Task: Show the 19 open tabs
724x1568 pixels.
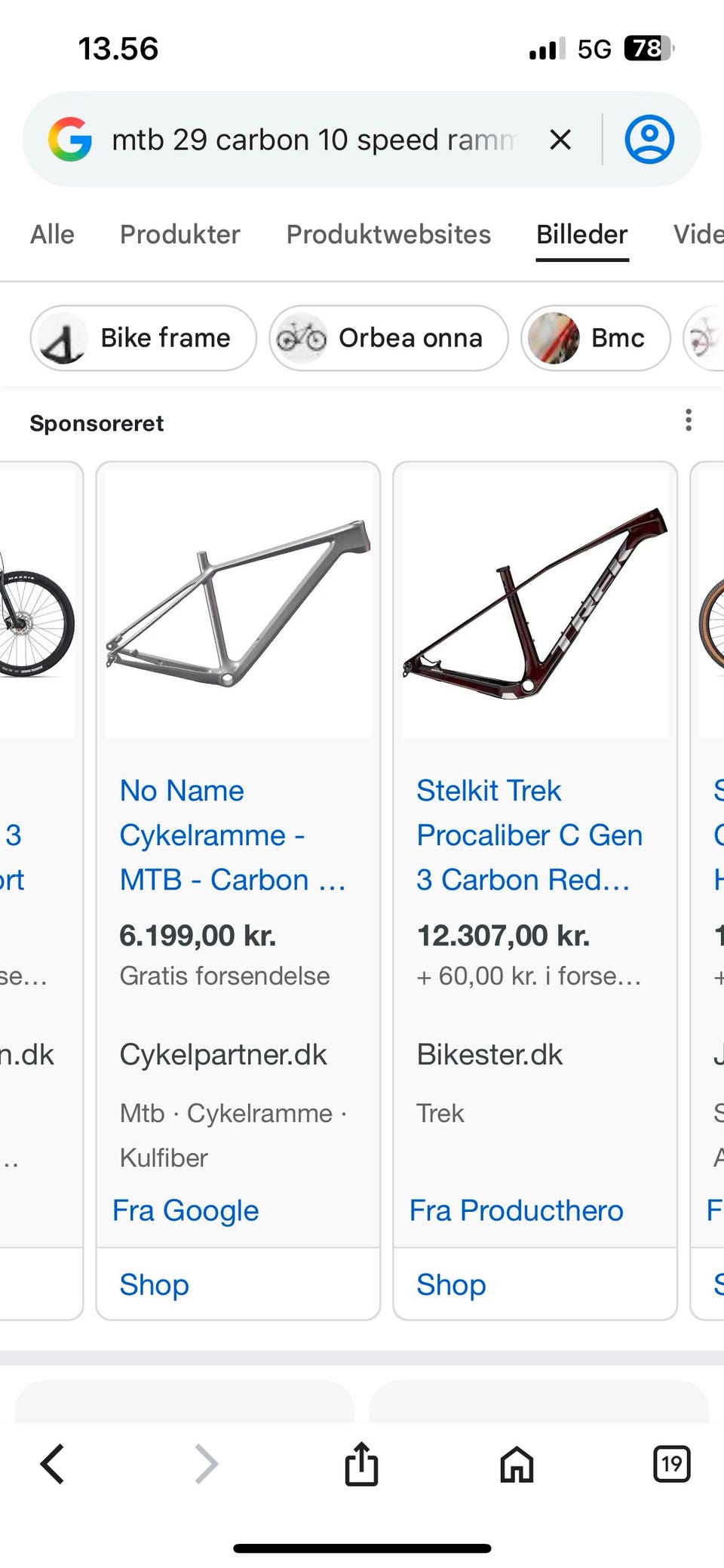Action: pyautogui.click(x=671, y=1465)
